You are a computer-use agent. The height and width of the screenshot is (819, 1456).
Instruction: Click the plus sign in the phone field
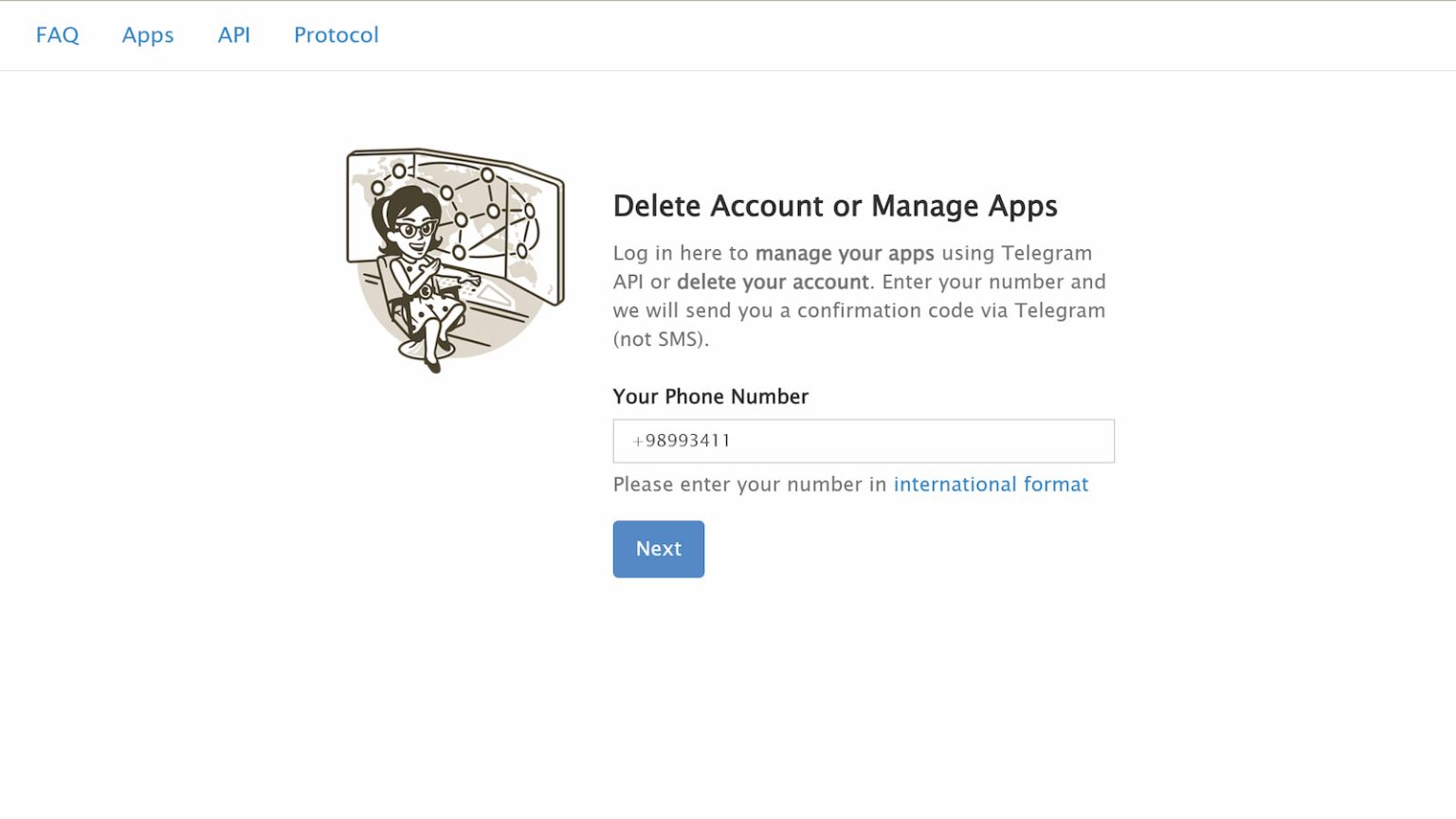click(638, 441)
